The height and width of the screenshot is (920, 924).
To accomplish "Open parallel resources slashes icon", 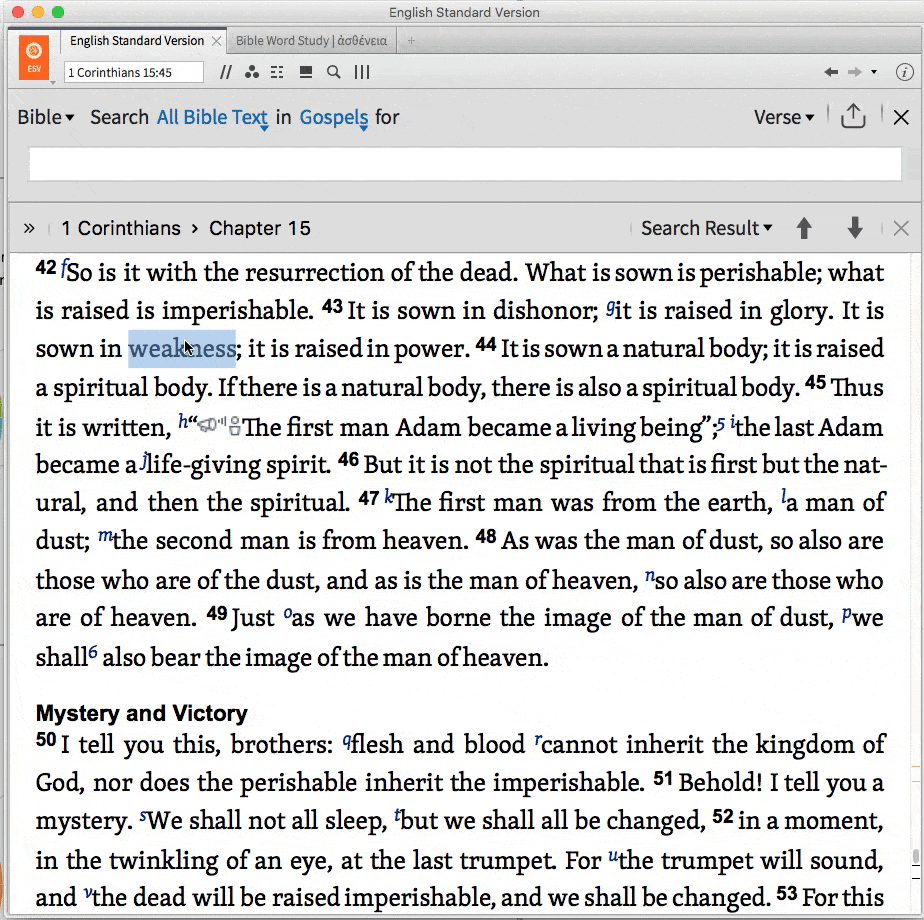I will tap(225, 72).
